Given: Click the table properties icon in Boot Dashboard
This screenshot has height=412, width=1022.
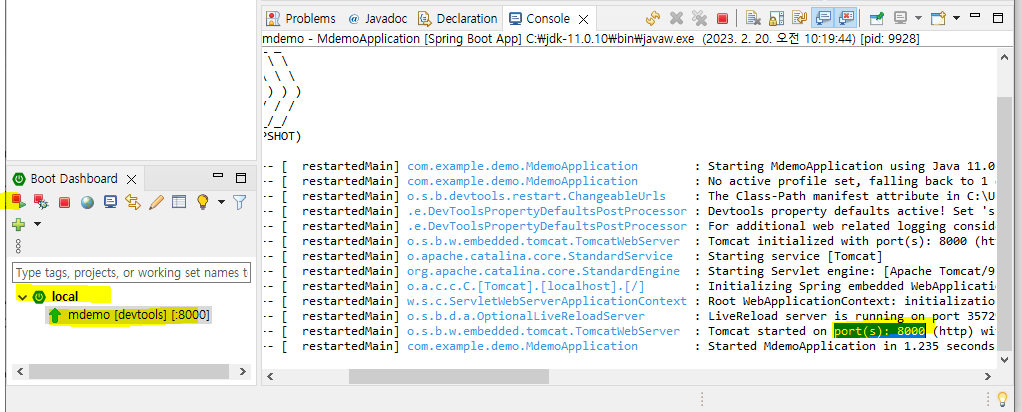Looking at the screenshot, I should click(x=179, y=202).
